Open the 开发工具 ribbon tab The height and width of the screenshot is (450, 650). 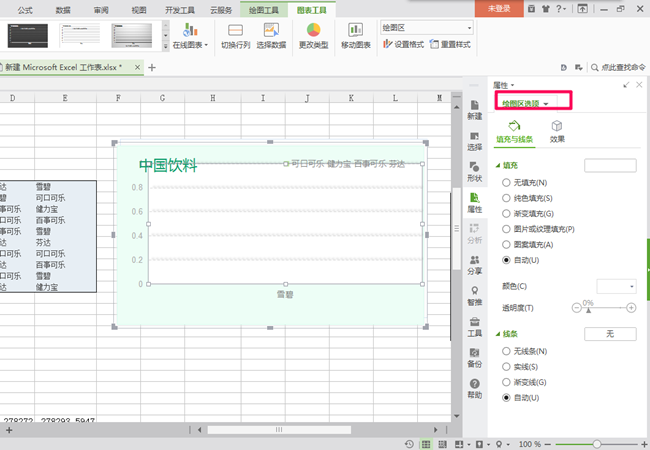(180, 10)
